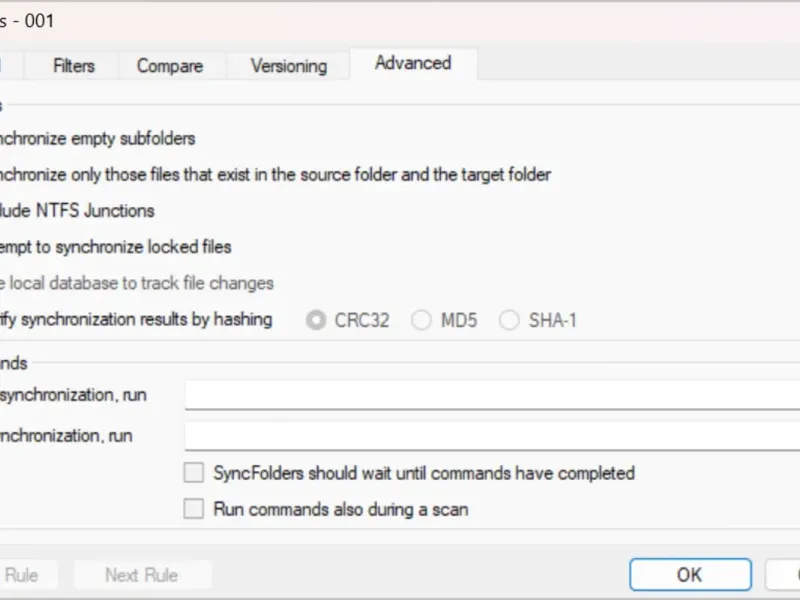Select the MD5 radio button

point(422,321)
